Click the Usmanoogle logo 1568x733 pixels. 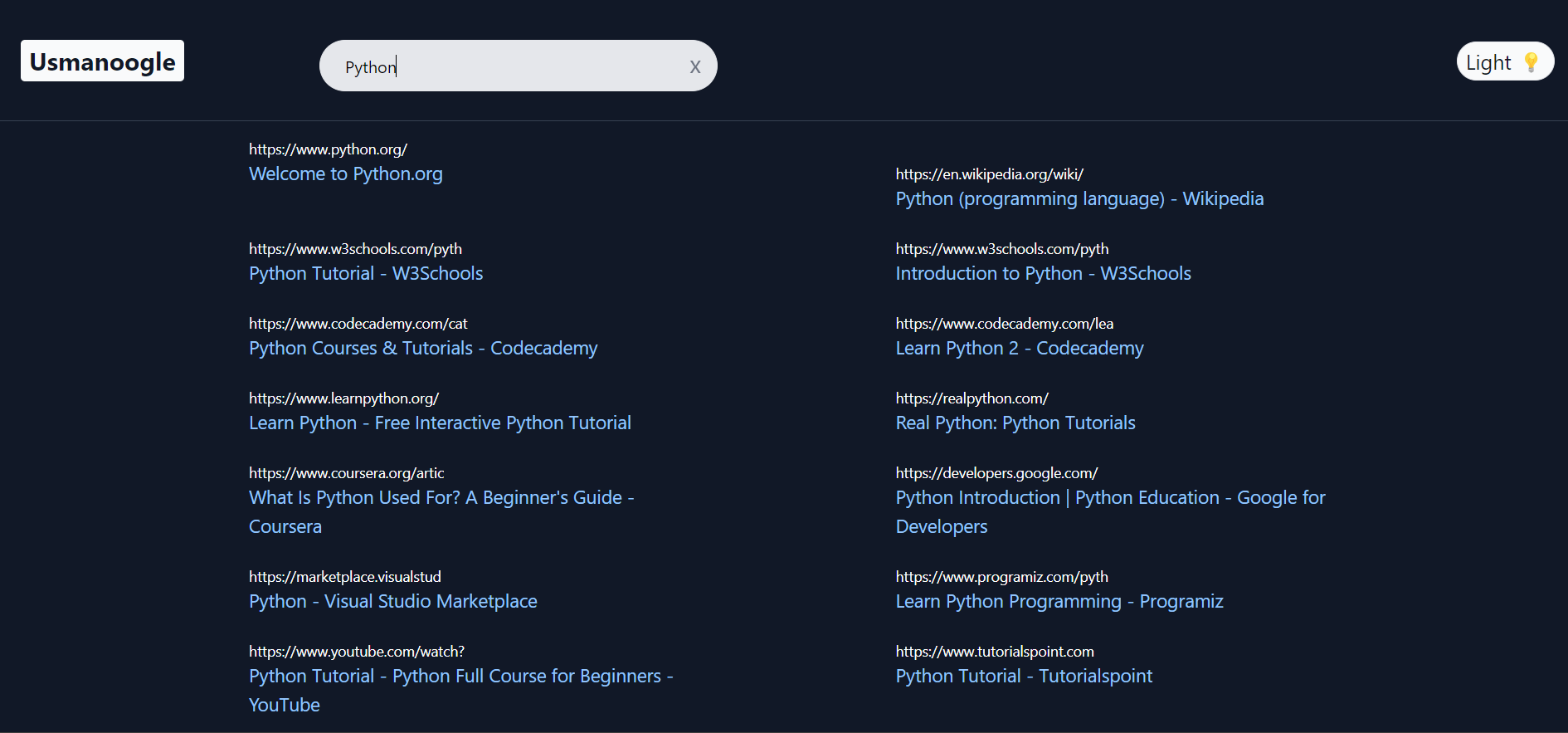[x=102, y=61]
